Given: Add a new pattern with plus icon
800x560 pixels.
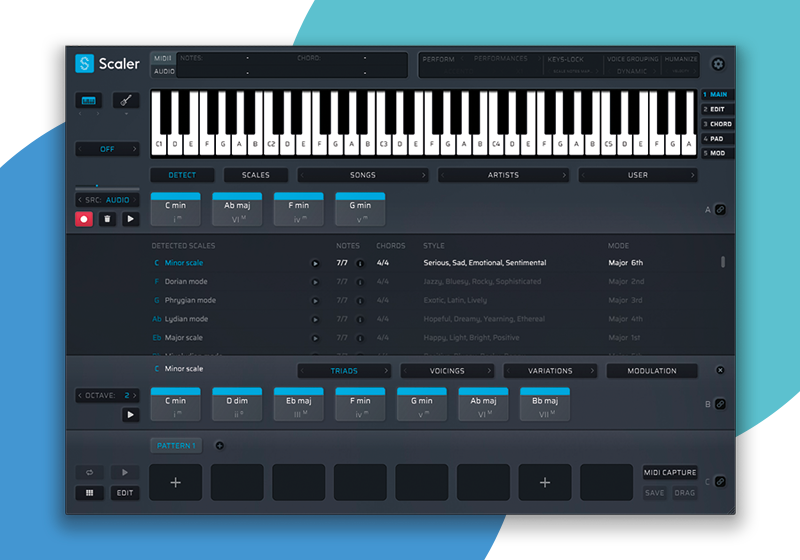Looking at the screenshot, I should [x=219, y=446].
